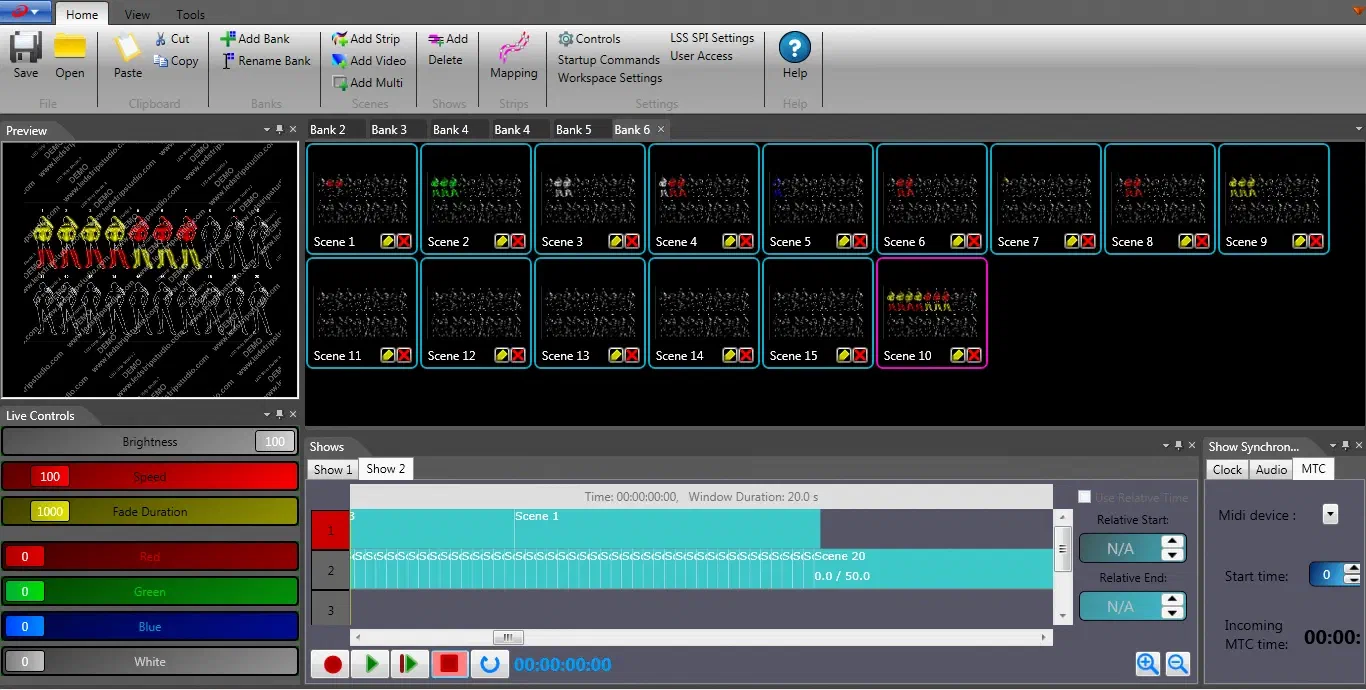Open Preview panel options dropdown arrow

267,130
